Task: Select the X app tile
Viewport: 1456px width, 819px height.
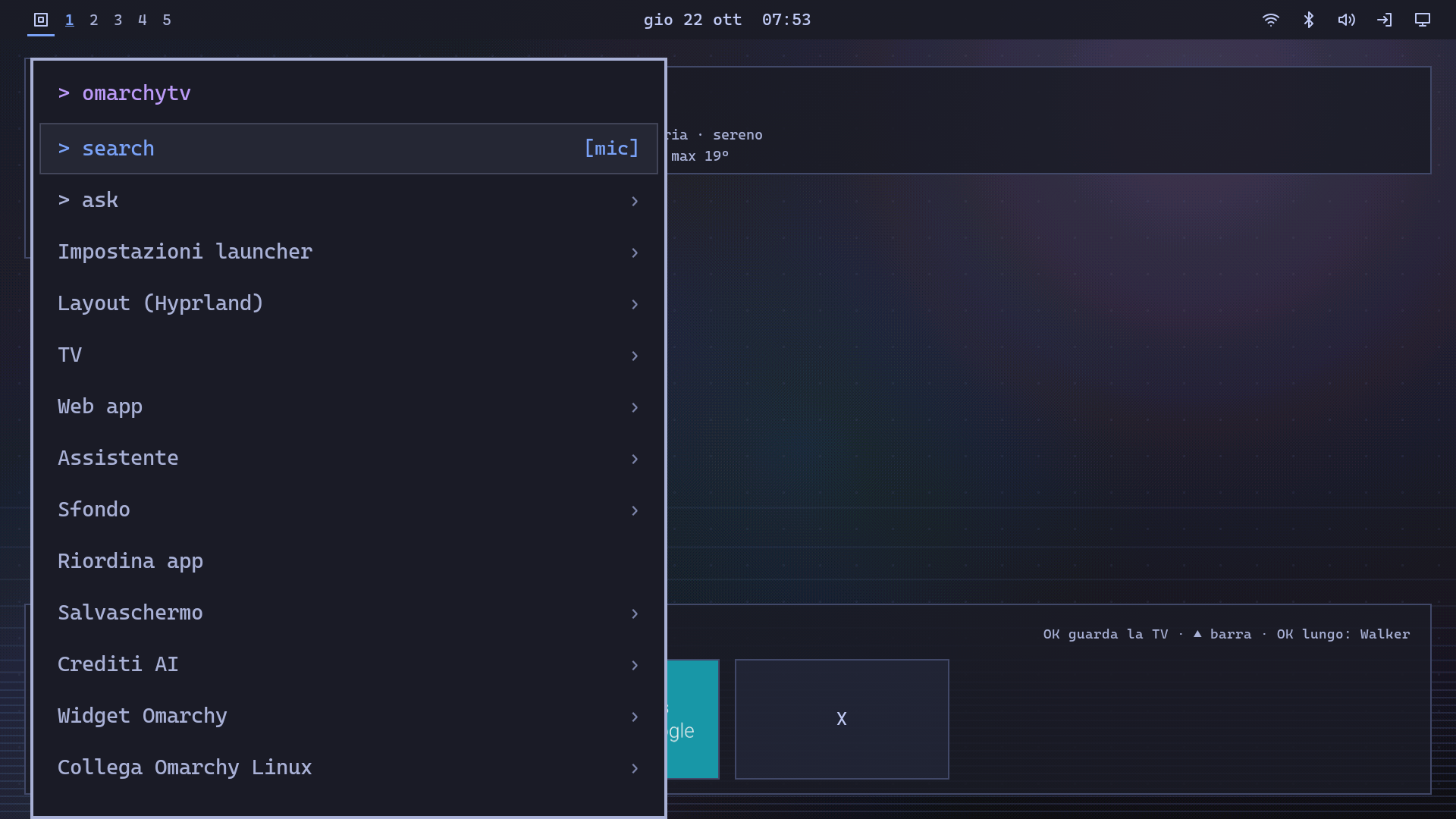Action: [842, 719]
